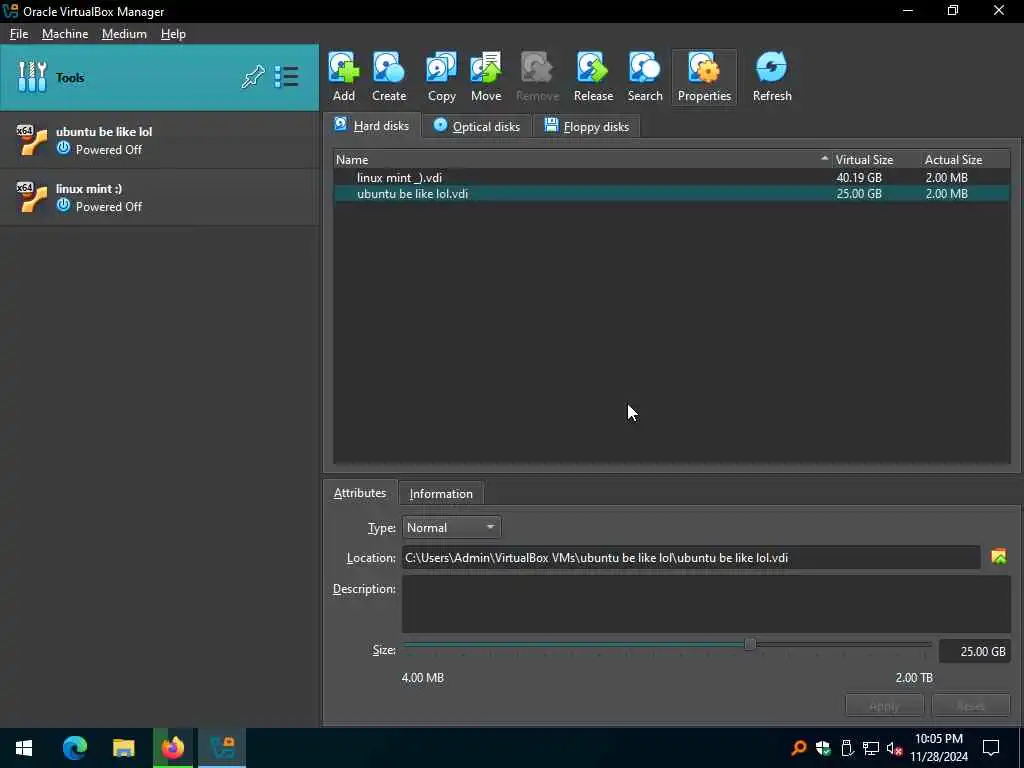Switch to the Floppy disks tab
This screenshot has height=768, width=1024.
click(586, 126)
